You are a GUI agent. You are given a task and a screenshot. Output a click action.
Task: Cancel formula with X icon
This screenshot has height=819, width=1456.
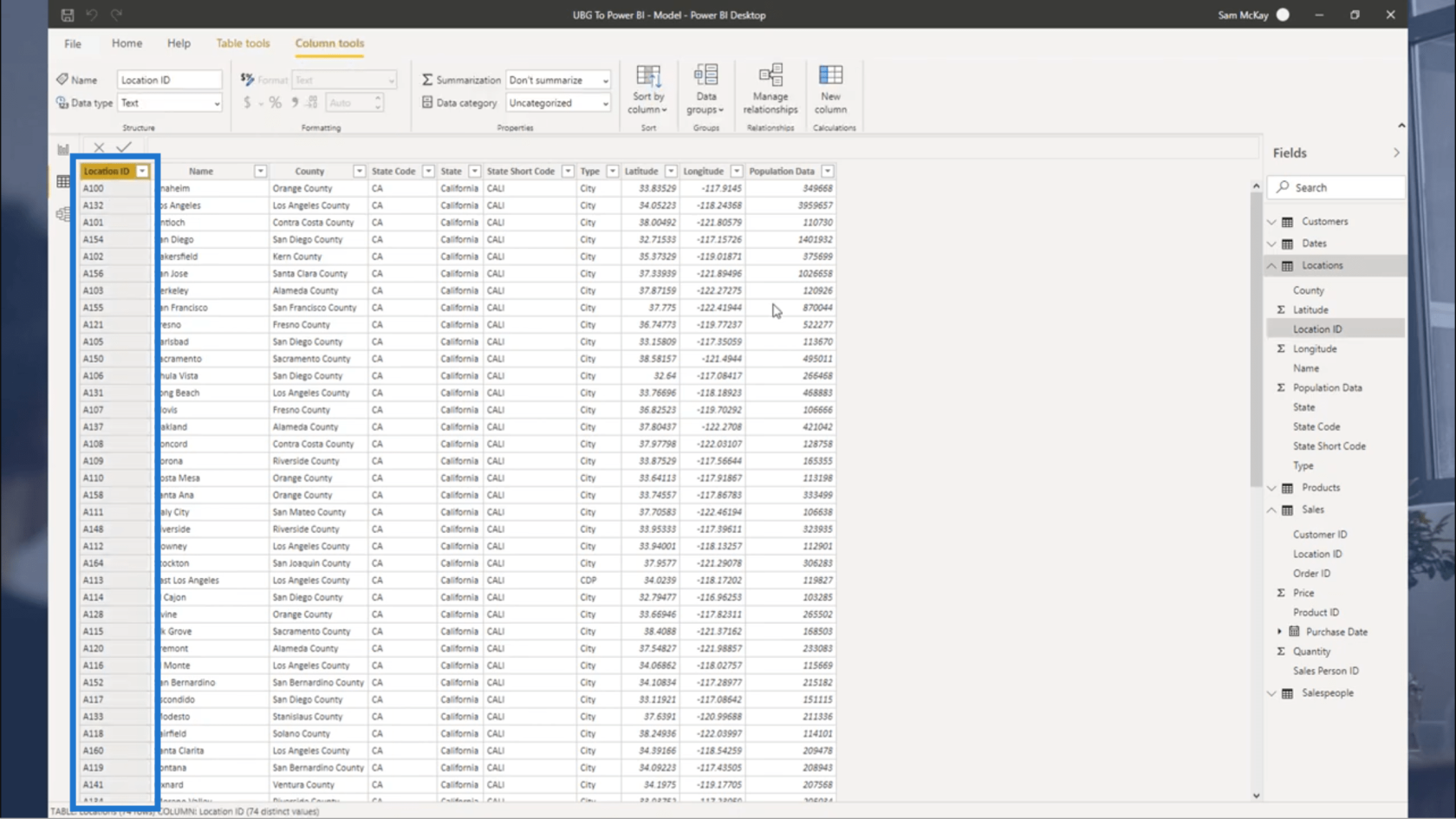coord(99,147)
